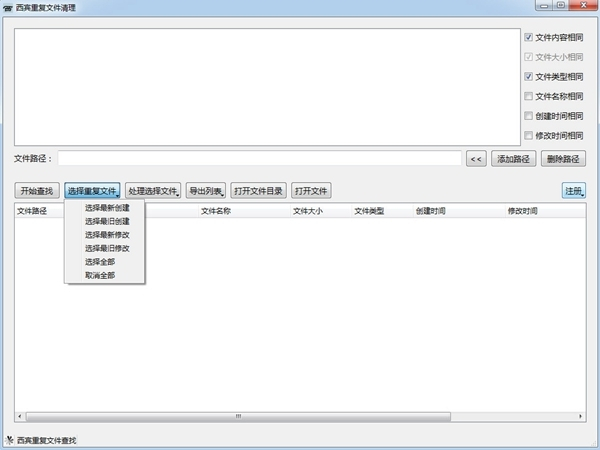Select the 选择最旧修改 menu entry

[106, 248]
